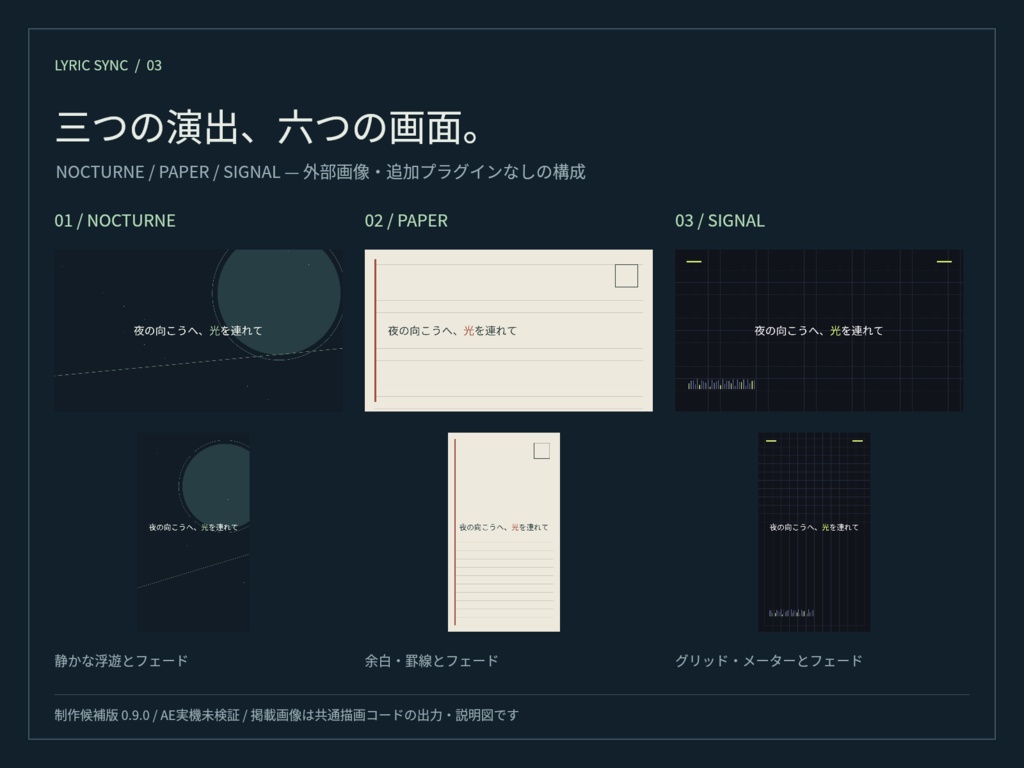This screenshot has width=1024, height=768.
Task: Click the meter bars in SIGNAL portrait preview
Action: pos(792,613)
